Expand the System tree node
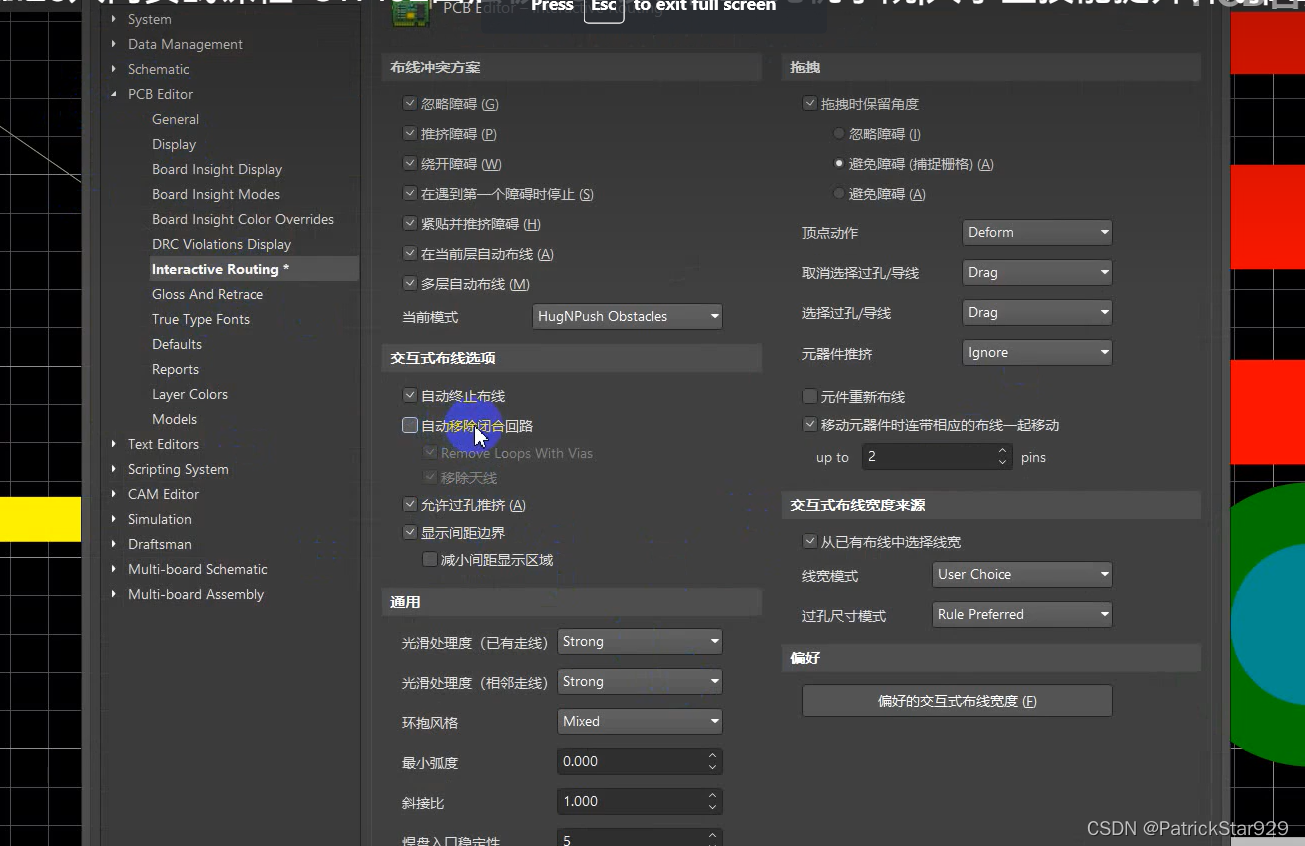Viewport: 1305px width, 846px height. click(113, 19)
